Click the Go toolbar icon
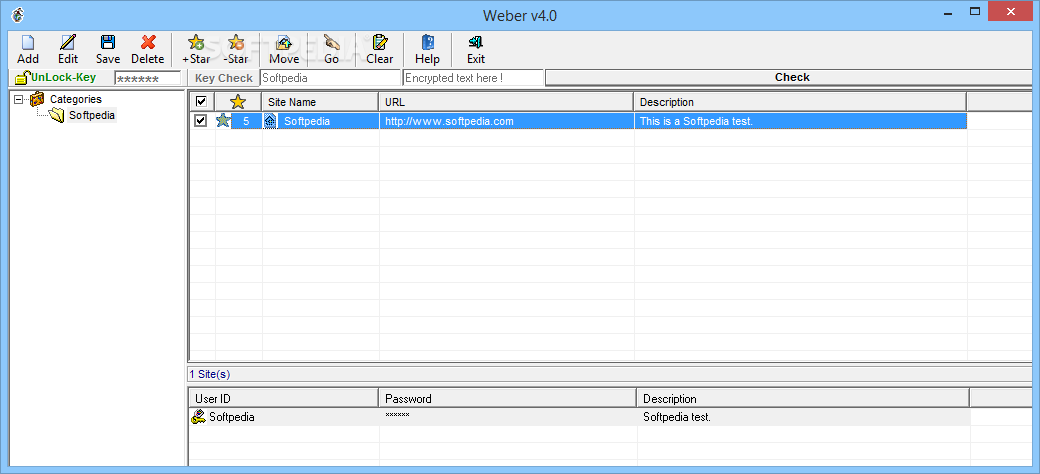Image resolution: width=1040 pixels, height=474 pixels. (332, 43)
